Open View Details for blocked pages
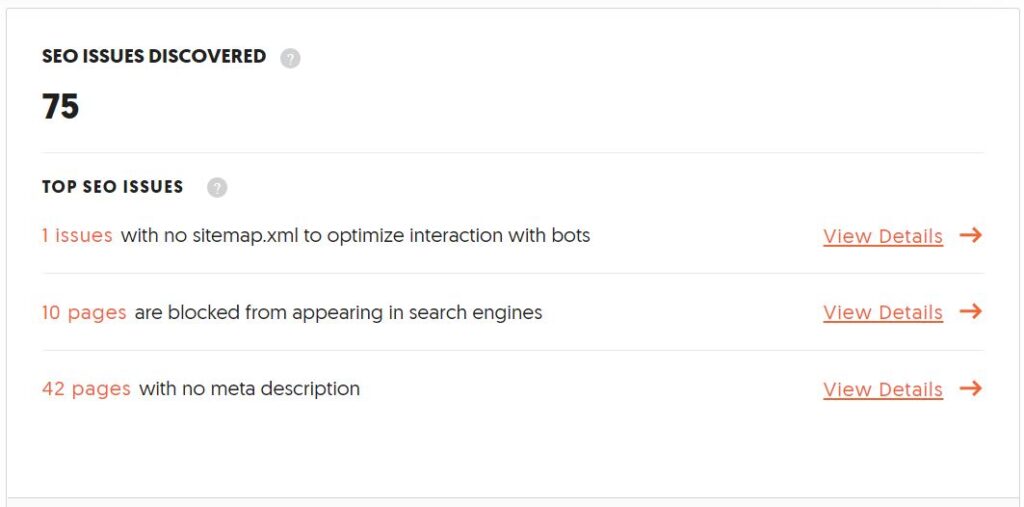1024x507 pixels. (x=883, y=312)
